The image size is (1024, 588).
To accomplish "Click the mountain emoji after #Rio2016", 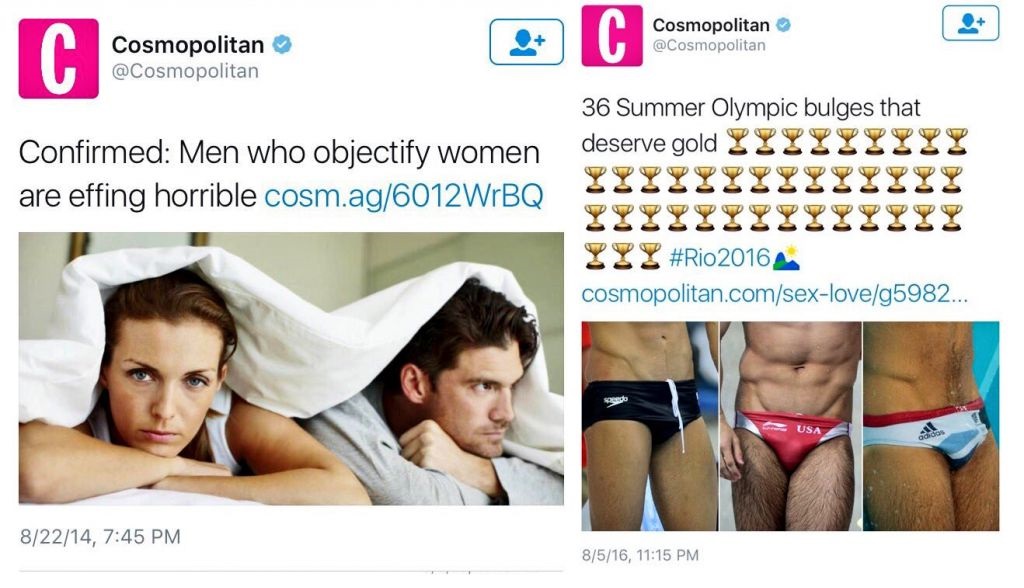I will [x=786, y=257].
